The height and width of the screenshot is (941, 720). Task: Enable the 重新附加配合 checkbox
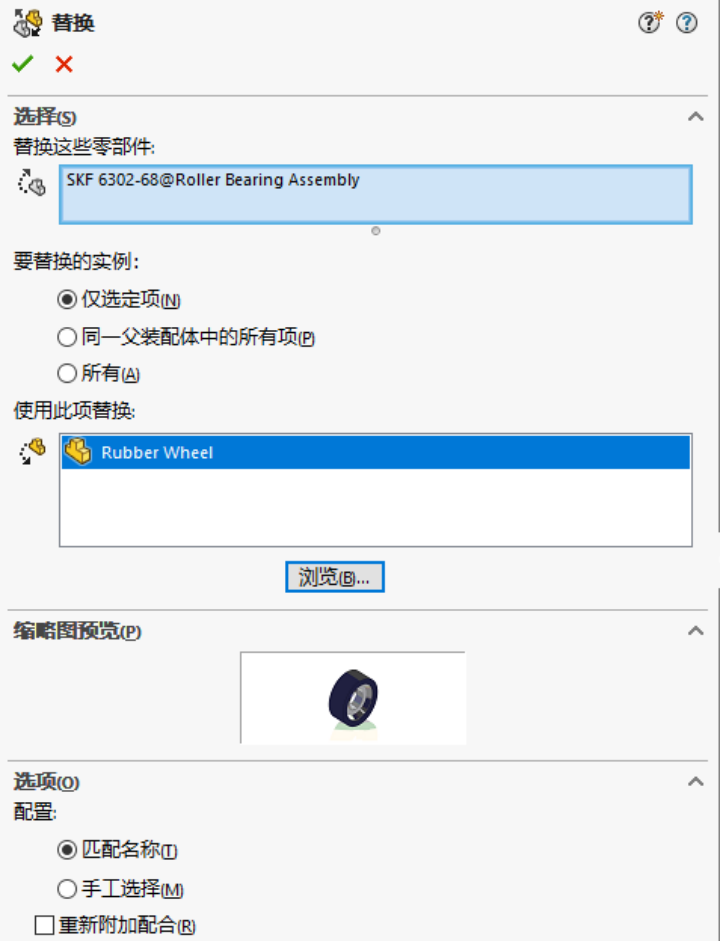tap(44, 925)
